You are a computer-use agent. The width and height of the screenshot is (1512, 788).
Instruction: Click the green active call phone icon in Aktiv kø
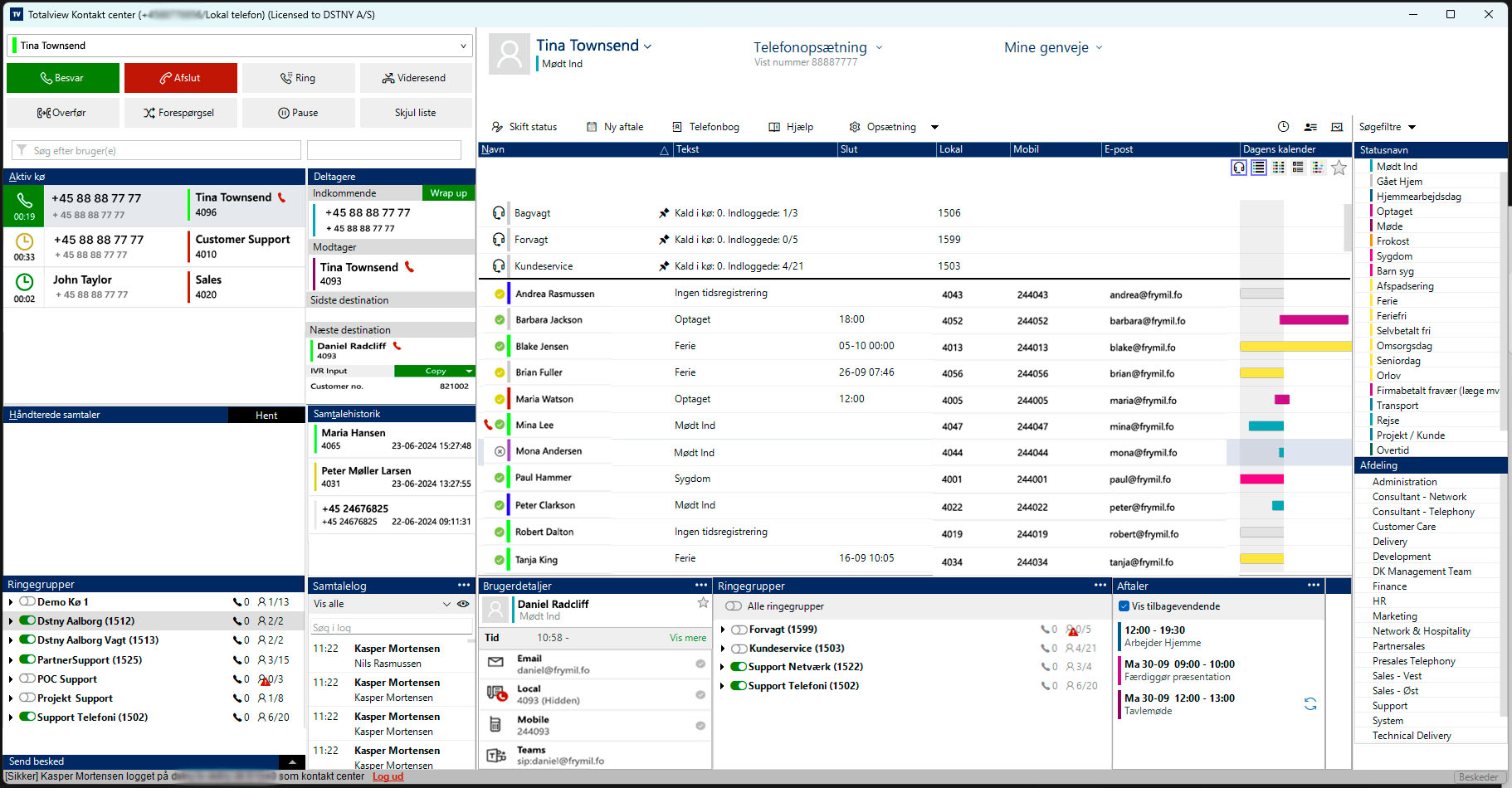click(25, 200)
